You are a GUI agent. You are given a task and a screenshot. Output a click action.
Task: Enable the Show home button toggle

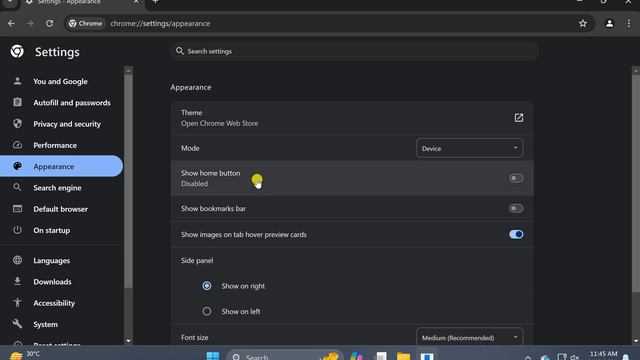pos(516,178)
